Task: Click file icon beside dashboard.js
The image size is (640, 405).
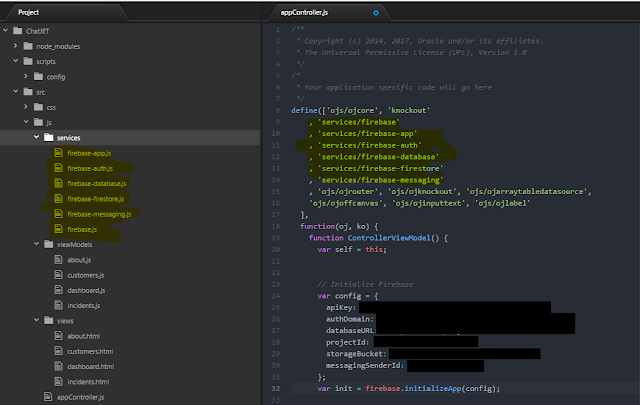Action: pyautogui.click(x=58, y=290)
